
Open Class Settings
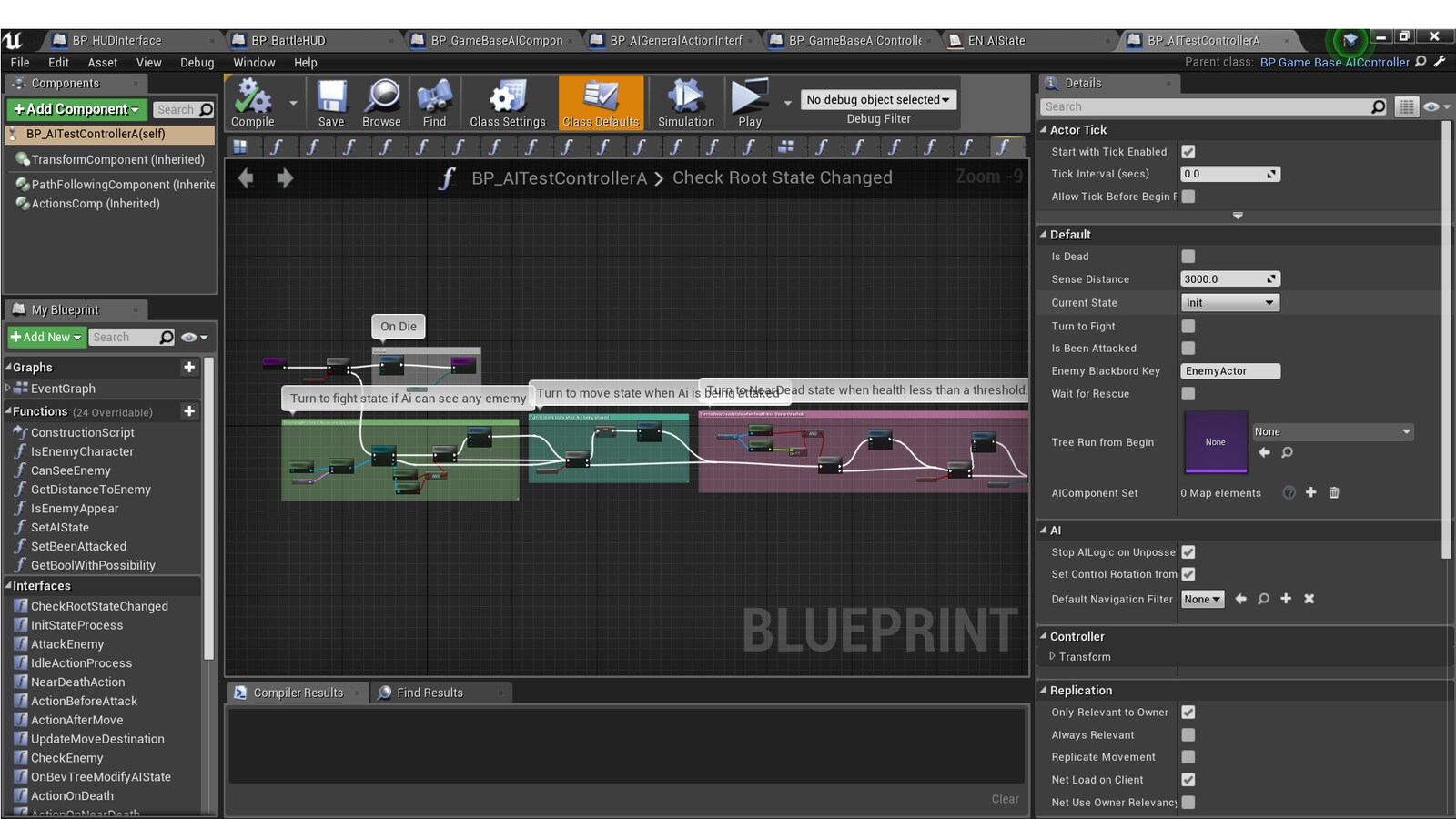pyautogui.click(x=506, y=102)
